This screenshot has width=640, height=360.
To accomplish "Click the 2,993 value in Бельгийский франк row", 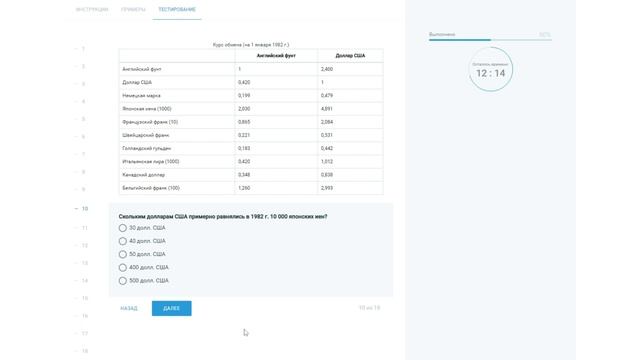I will pos(327,188).
